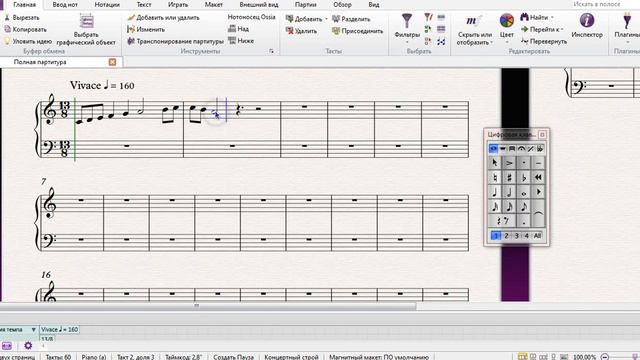
Task: Select the half note on keypad
Action: [509, 192]
